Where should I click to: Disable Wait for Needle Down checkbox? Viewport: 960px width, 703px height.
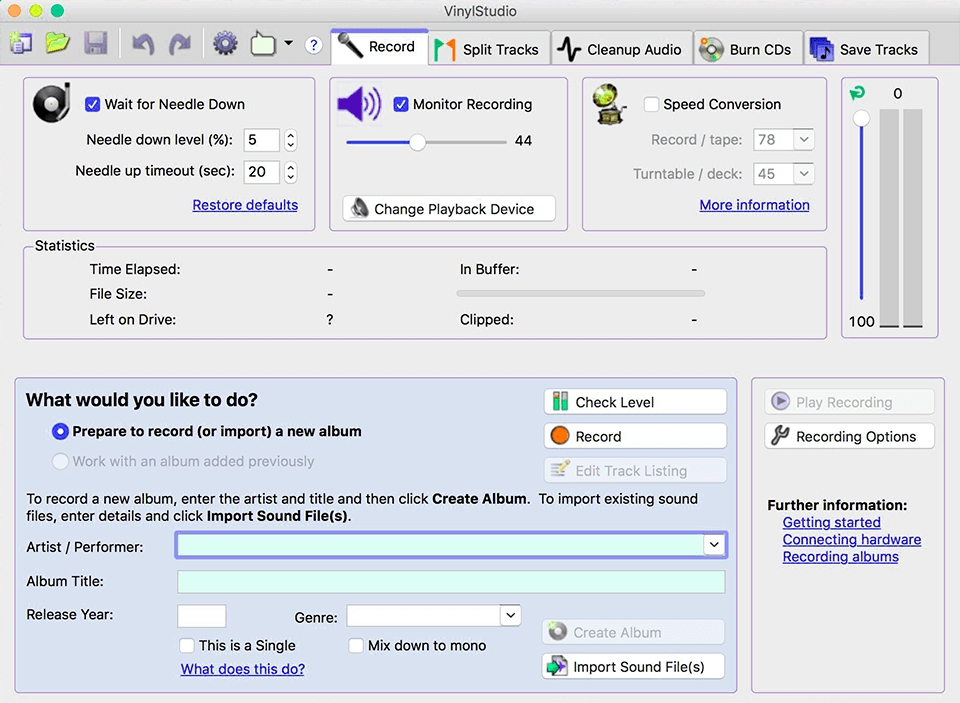point(93,104)
